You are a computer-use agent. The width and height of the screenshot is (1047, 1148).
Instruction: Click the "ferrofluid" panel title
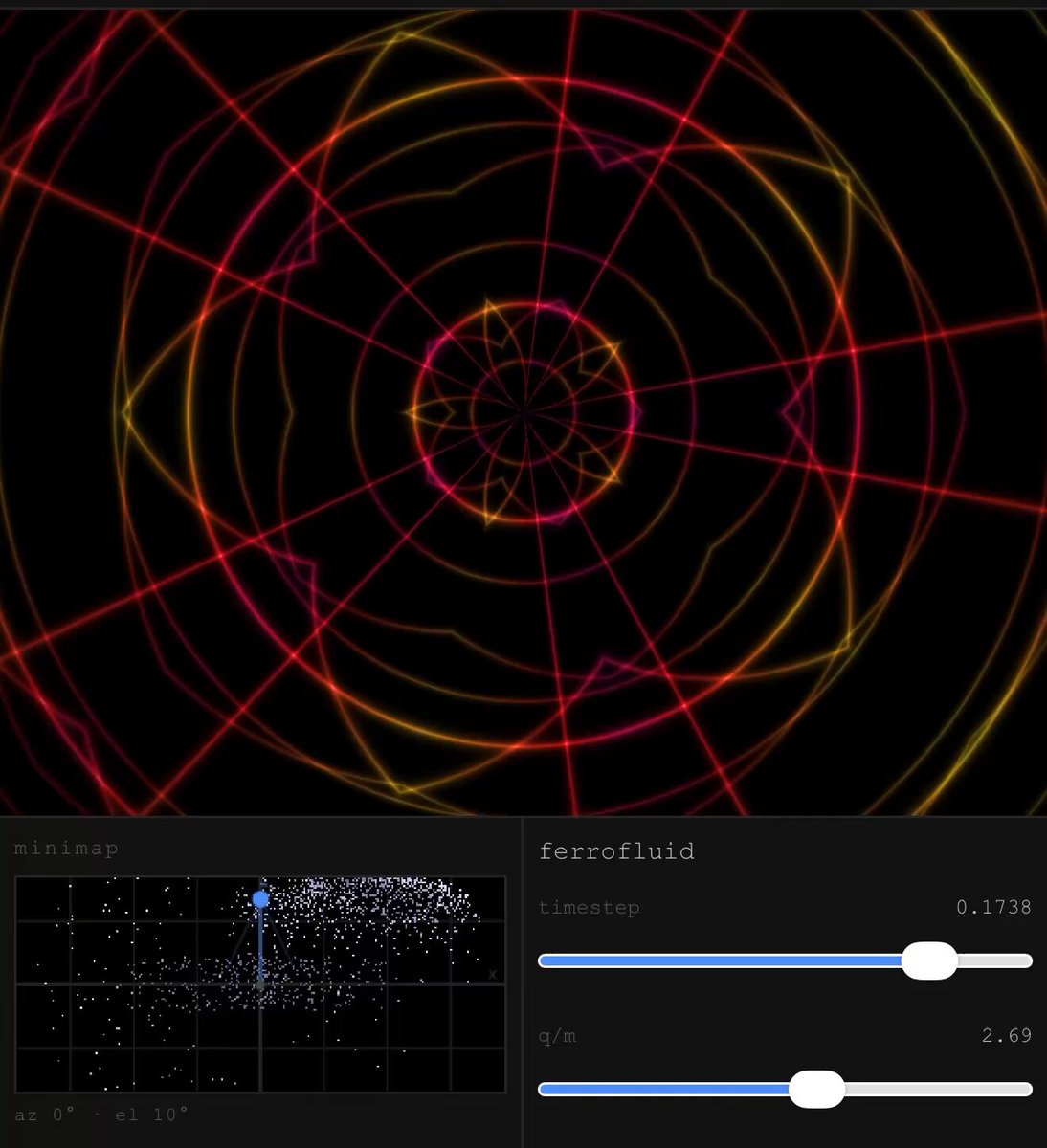pos(617,850)
